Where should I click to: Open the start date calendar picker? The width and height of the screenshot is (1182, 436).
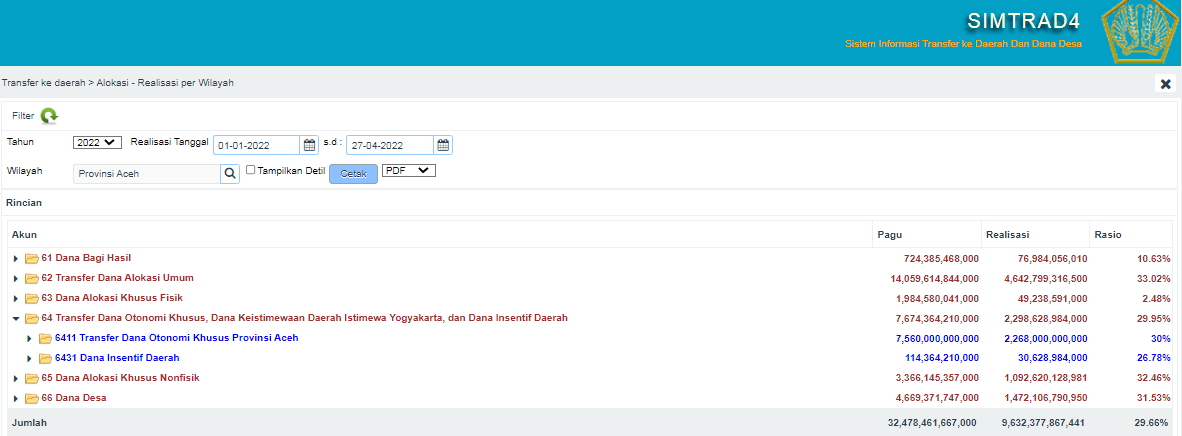pyautogui.click(x=309, y=145)
